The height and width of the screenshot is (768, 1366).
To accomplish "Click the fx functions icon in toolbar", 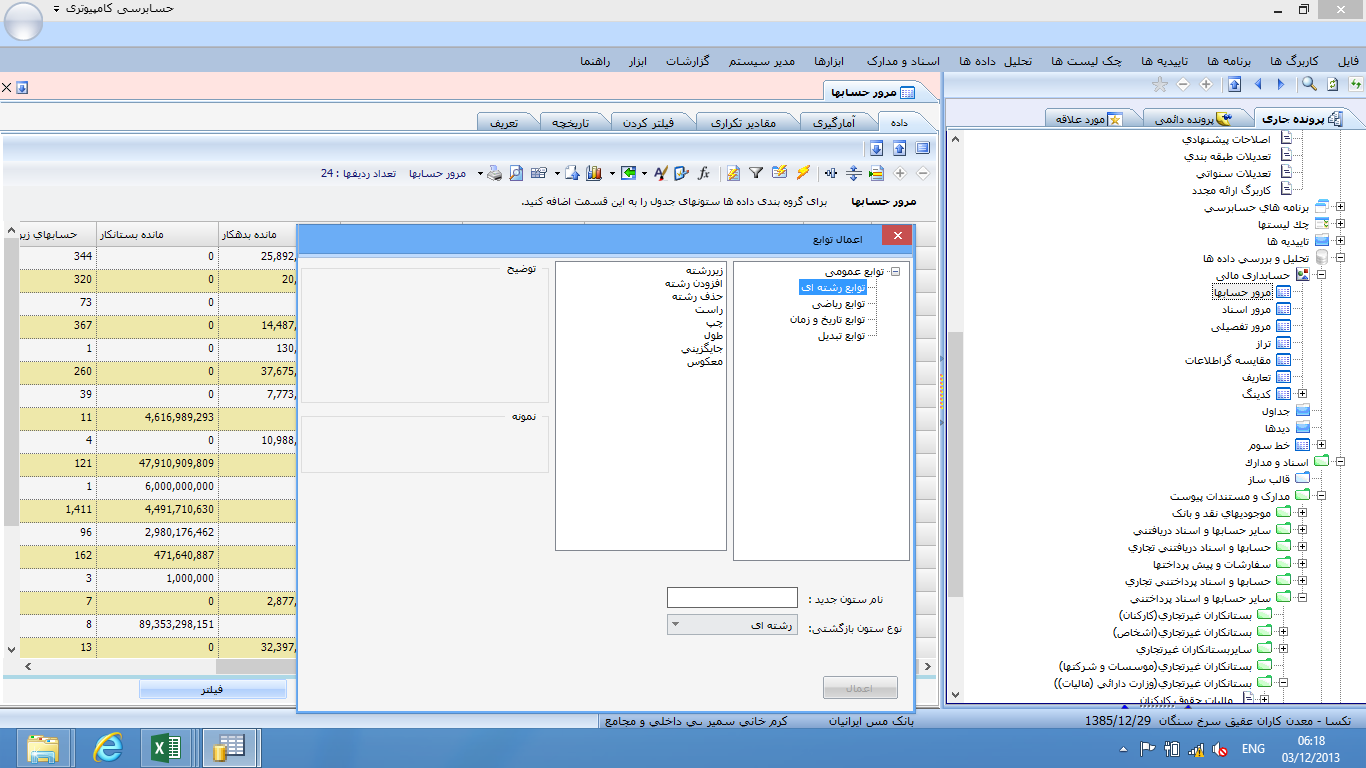I will point(704,173).
